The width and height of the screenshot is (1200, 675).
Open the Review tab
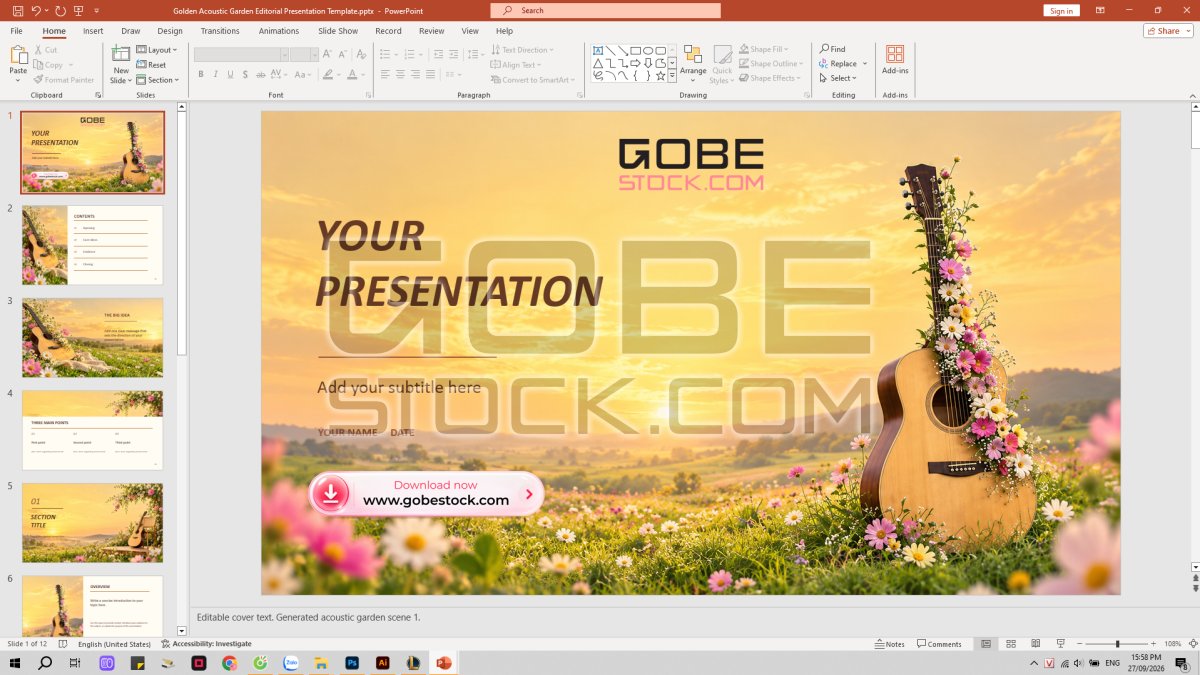(432, 31)
